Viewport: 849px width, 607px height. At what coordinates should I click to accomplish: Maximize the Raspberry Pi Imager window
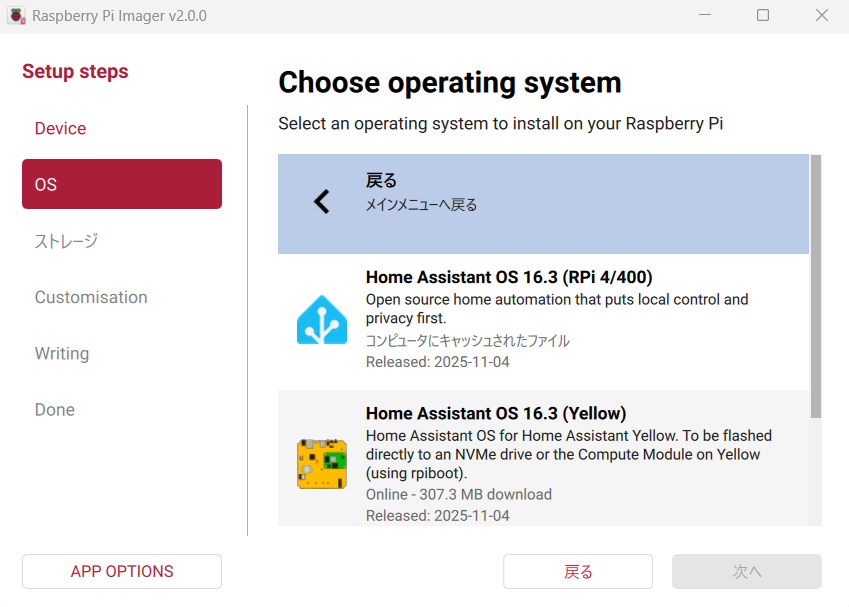(763, 16)
